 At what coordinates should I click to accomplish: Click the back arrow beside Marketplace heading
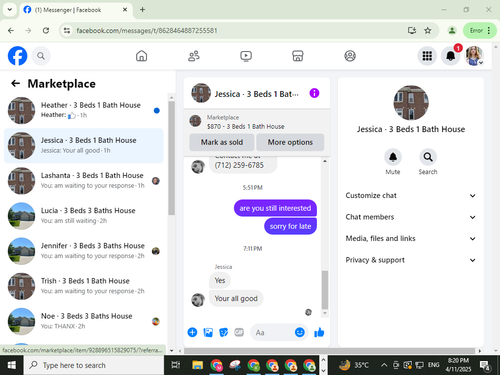(x=15, y=83)
